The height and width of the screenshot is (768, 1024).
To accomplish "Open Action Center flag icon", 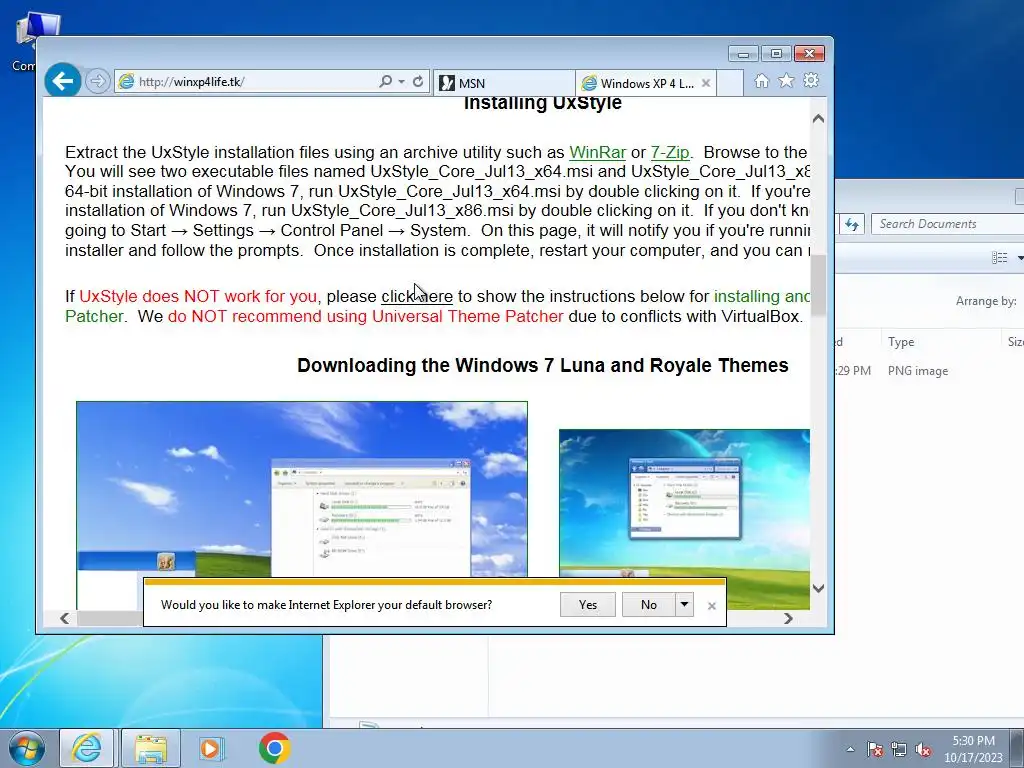I will (x=875, y=749).
